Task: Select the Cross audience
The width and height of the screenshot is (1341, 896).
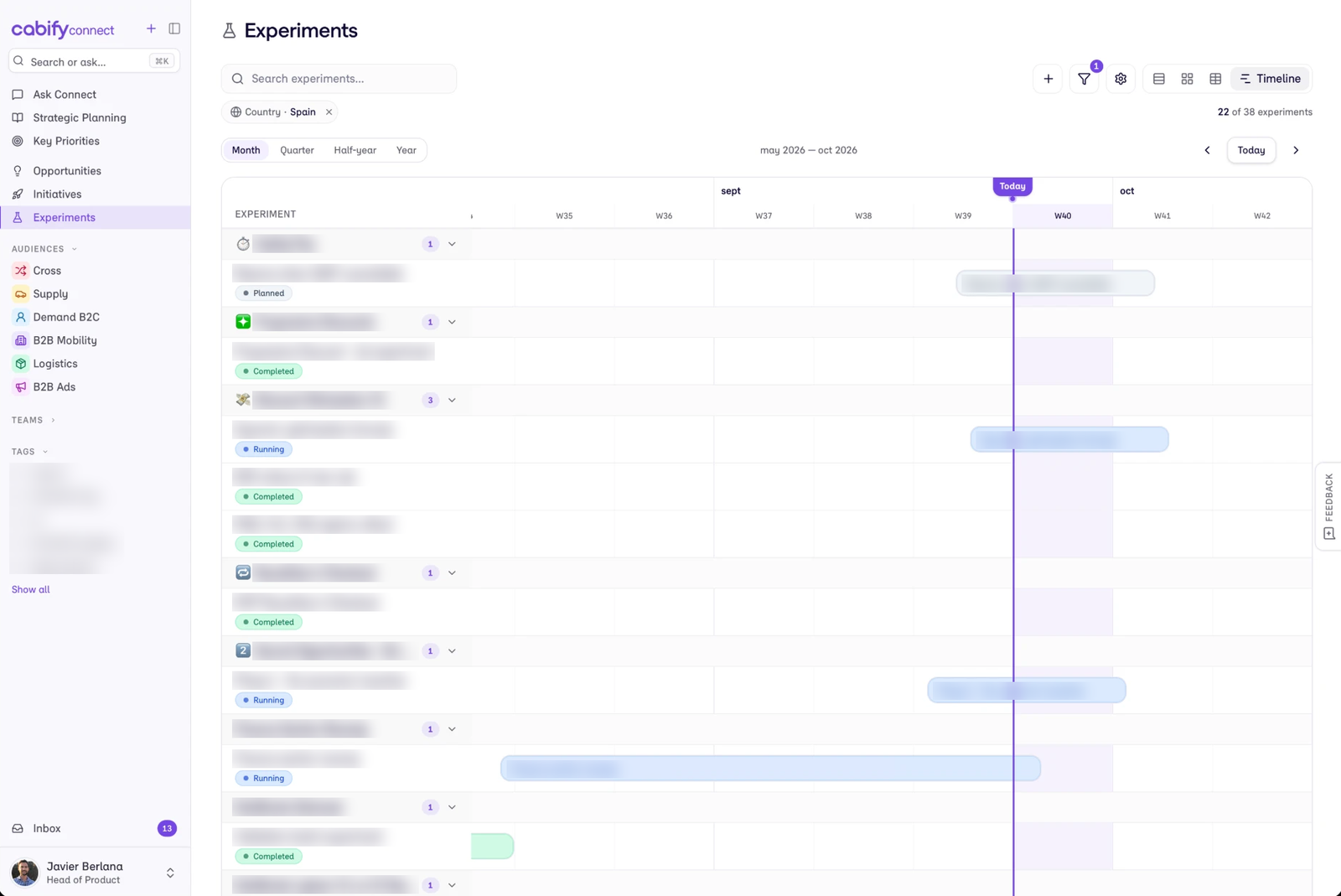Action: (x=95, y=271)
